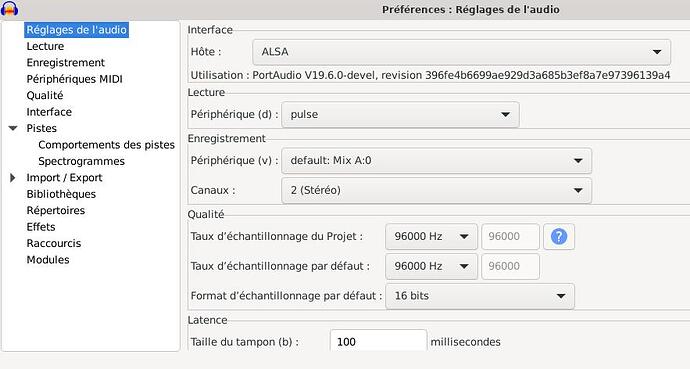Open the Spectrogrammes settings page
The image size is (690, 369).
[81, 161]
